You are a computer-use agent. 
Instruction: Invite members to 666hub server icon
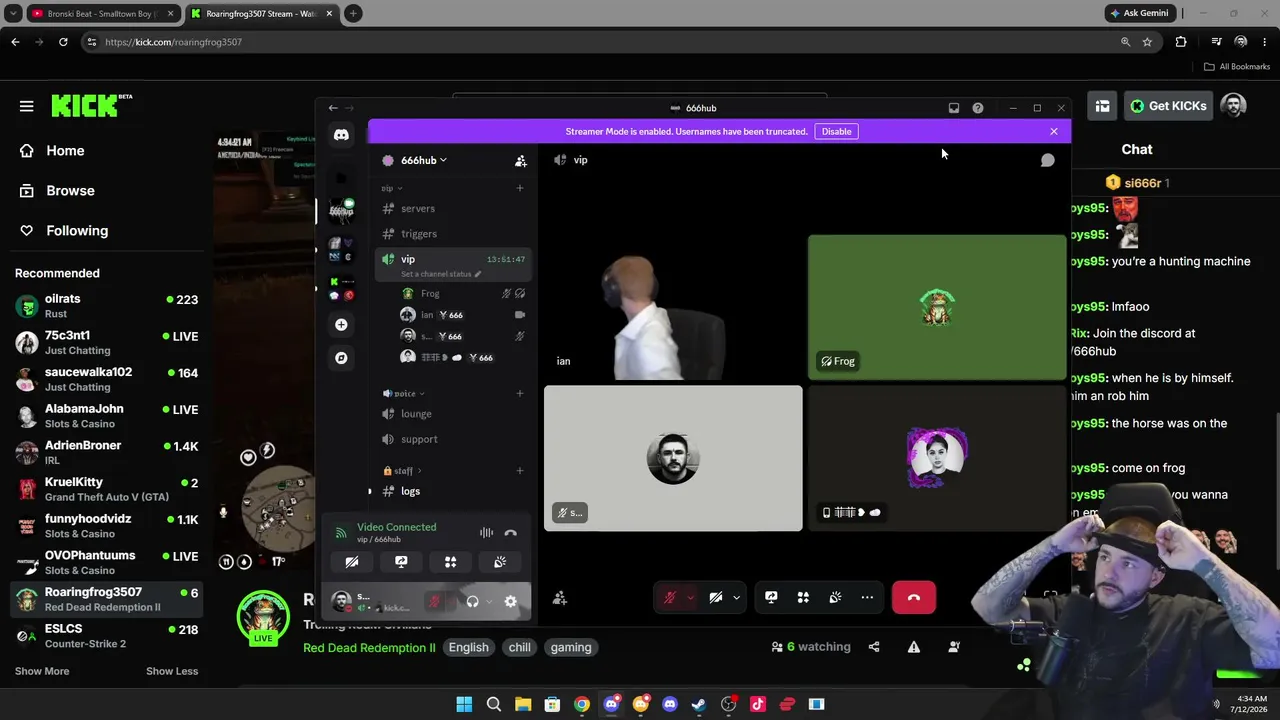click(520, 160)
